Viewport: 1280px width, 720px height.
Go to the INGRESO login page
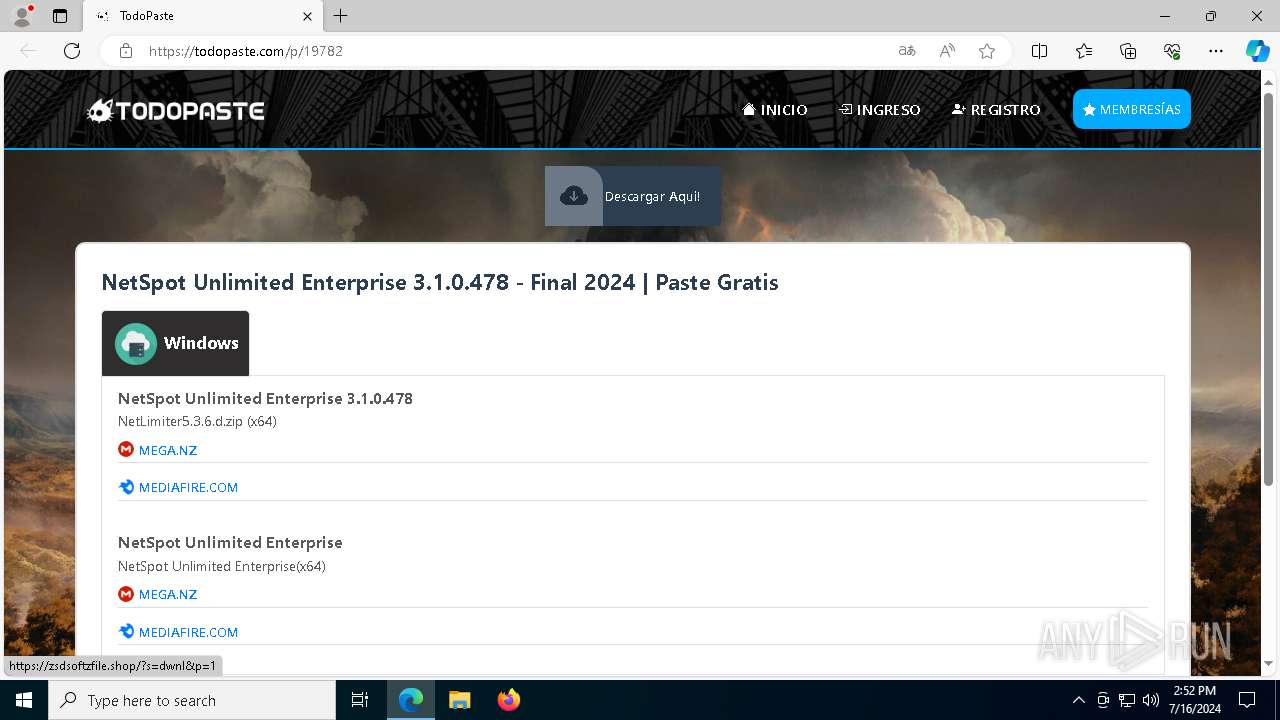880,110
